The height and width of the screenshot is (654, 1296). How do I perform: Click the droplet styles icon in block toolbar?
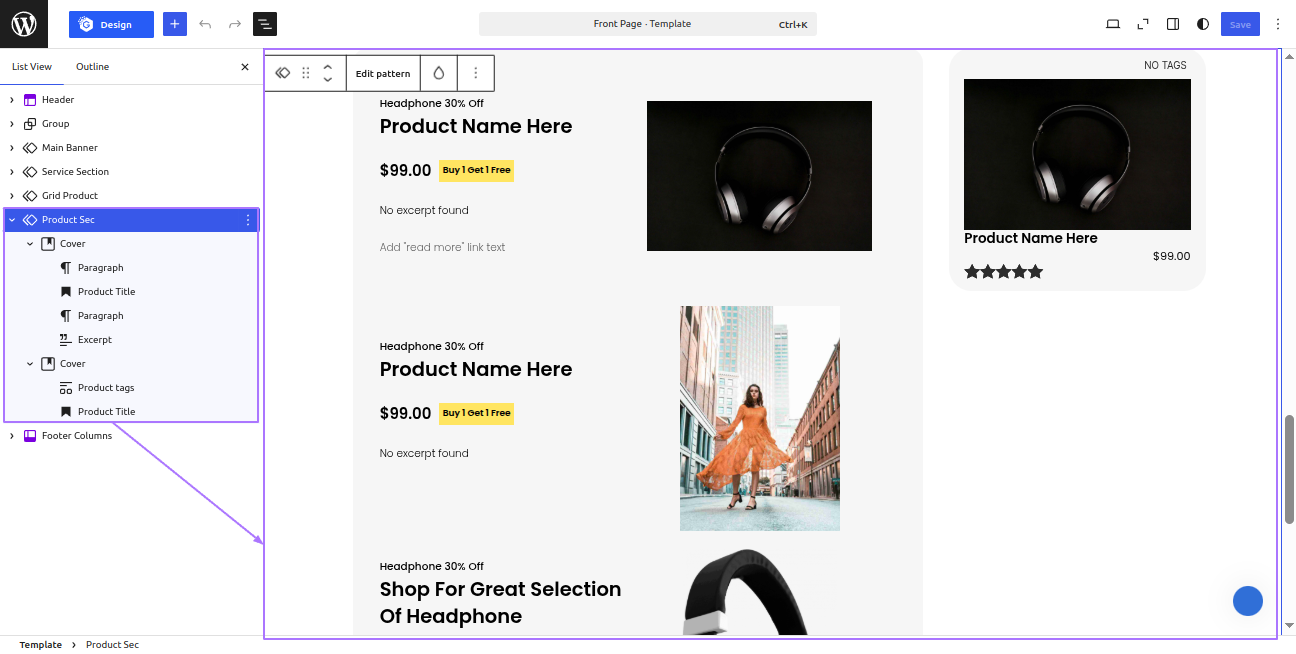439,73
